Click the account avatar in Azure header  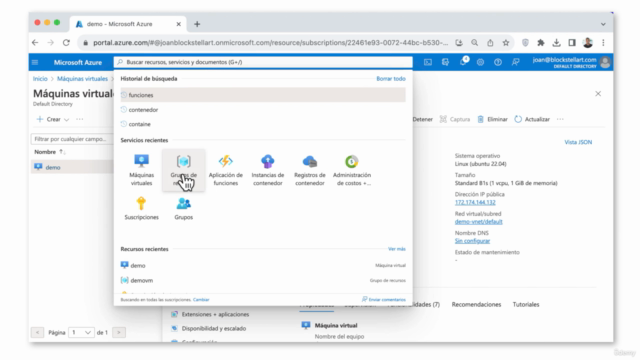(606, 62)
